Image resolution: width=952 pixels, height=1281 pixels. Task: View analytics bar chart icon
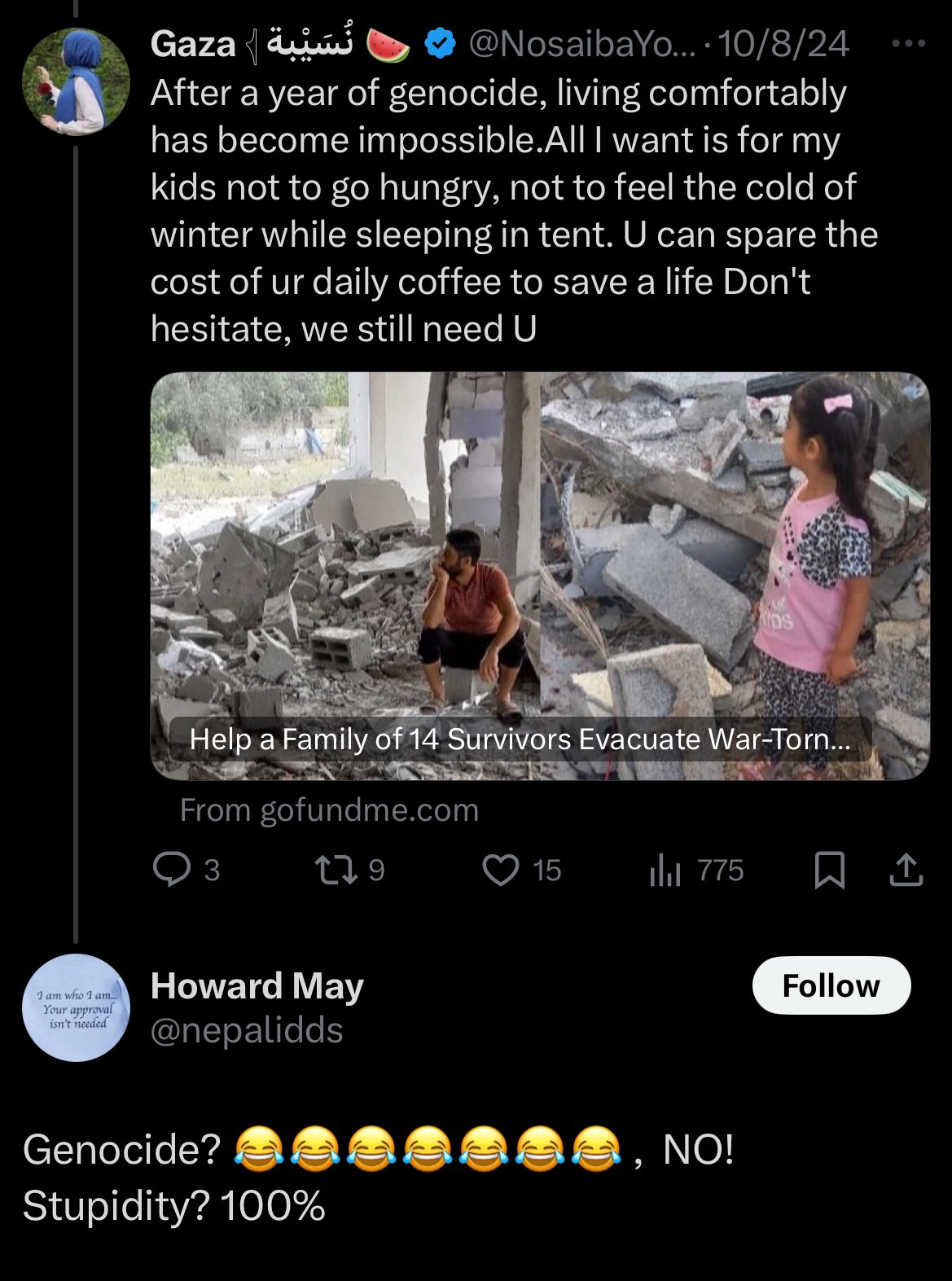coord(665,870)
